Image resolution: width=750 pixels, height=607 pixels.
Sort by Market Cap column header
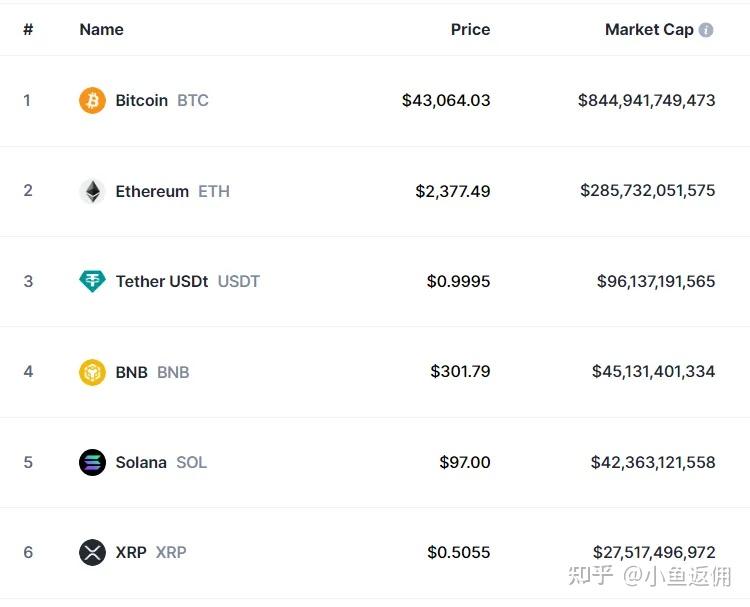[649, 30]
